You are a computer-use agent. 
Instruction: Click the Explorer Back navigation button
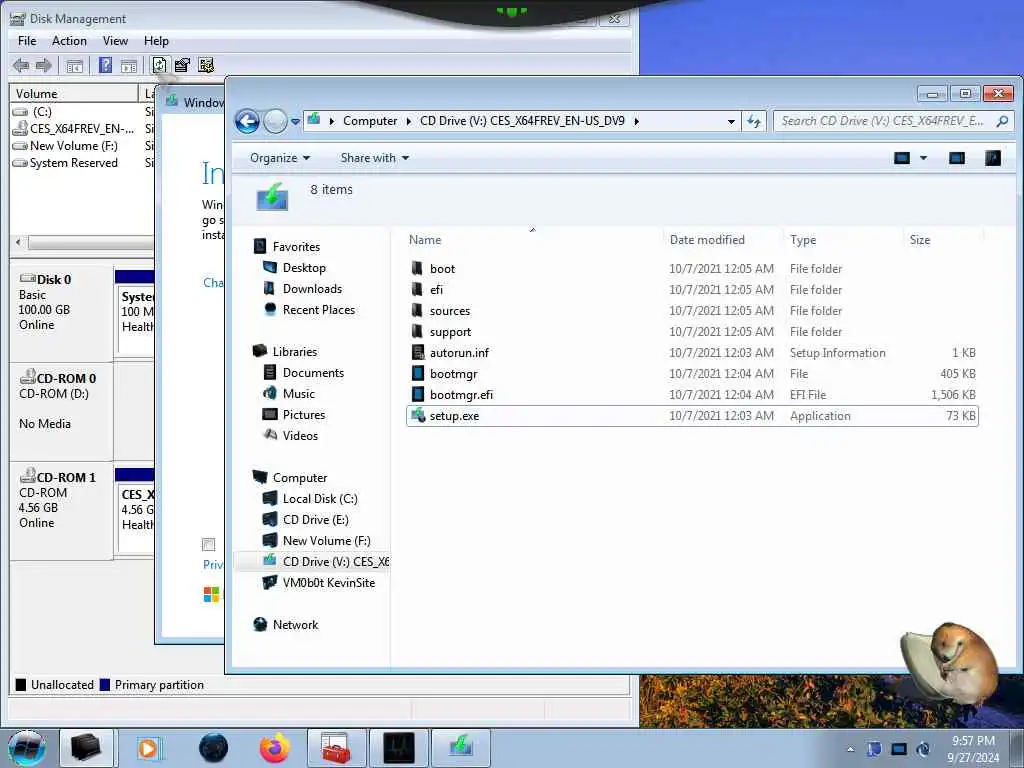248,121
